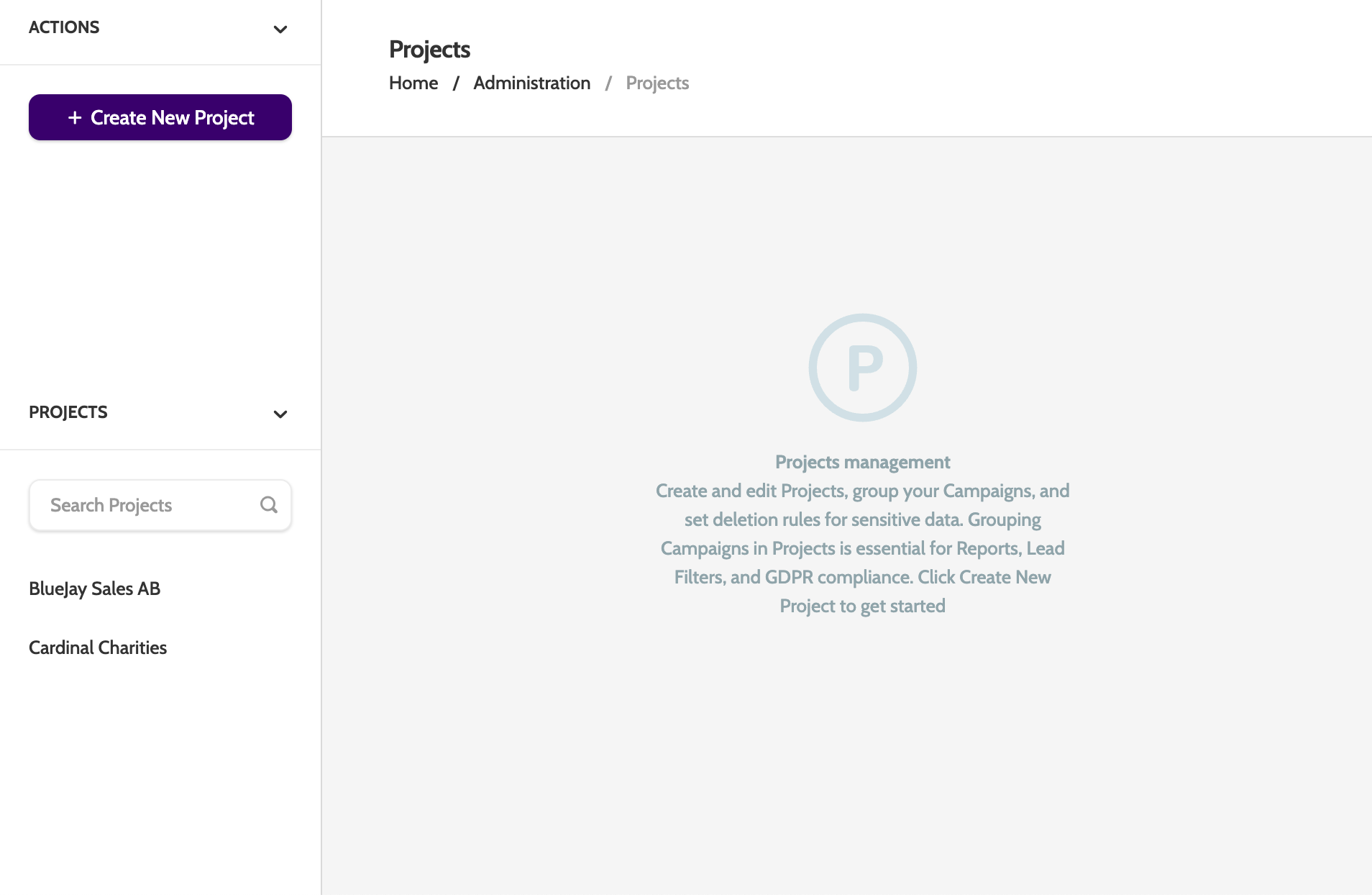1372x895 pixels.
Task: Click the PROJECTS section header label
Action: point(68,412)
